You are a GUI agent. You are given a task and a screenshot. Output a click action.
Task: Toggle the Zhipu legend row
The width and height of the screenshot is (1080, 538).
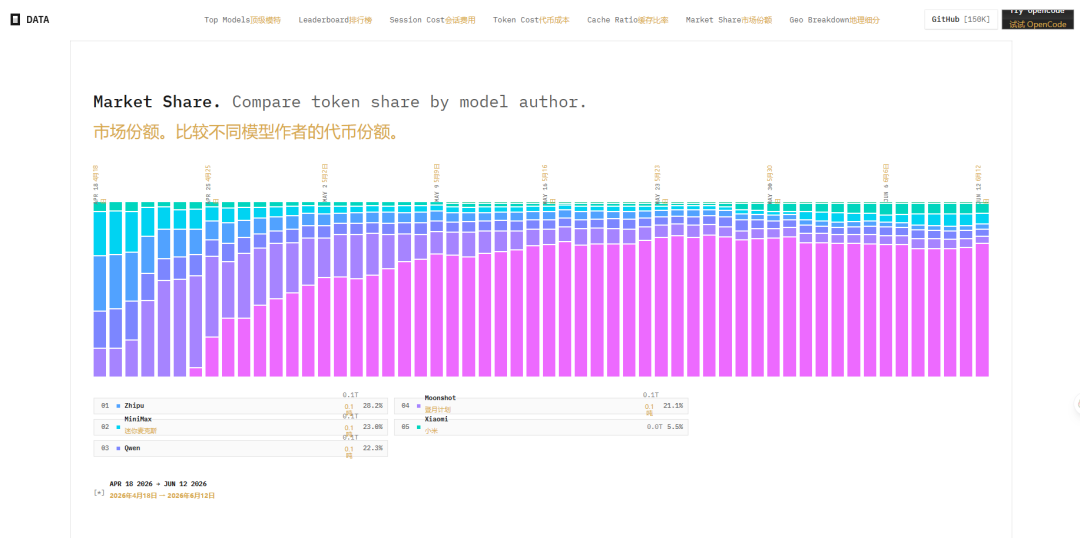coord(240,406)
